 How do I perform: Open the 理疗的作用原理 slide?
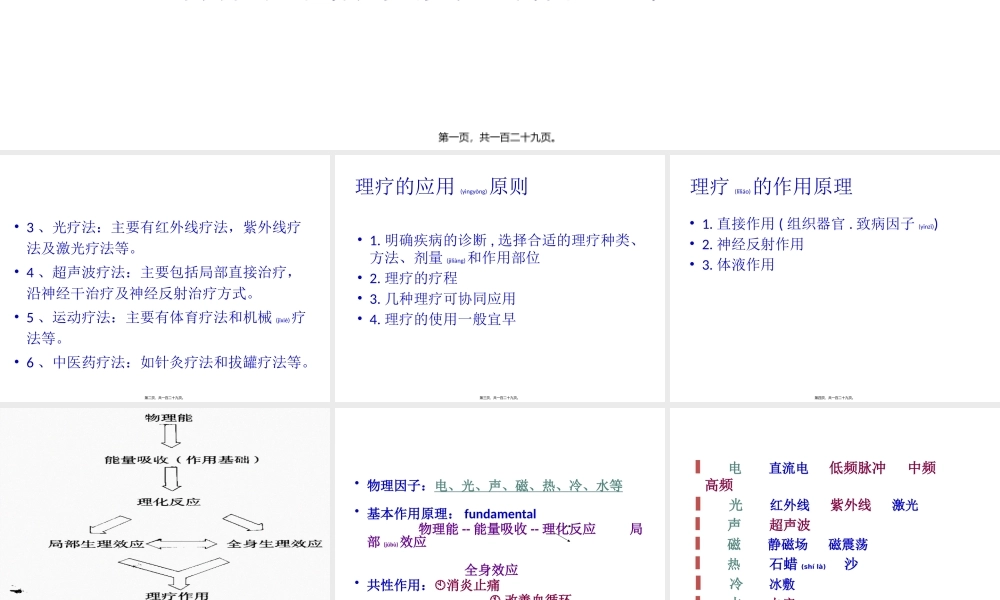(x=832, y=278)
